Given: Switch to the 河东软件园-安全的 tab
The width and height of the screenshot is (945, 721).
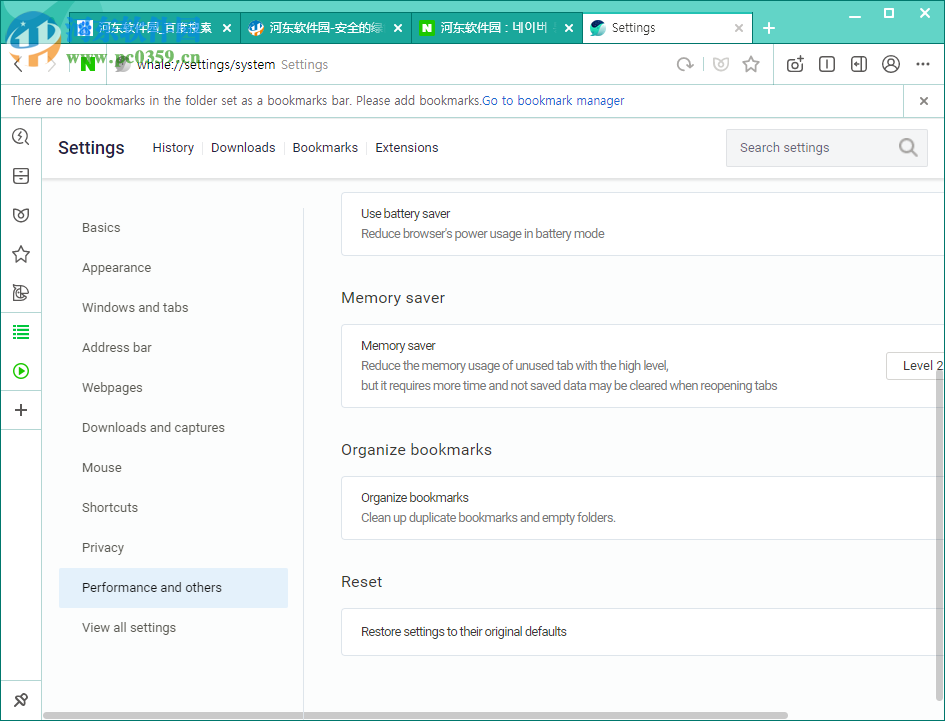Looking at the screenshot, I should 325,28.
